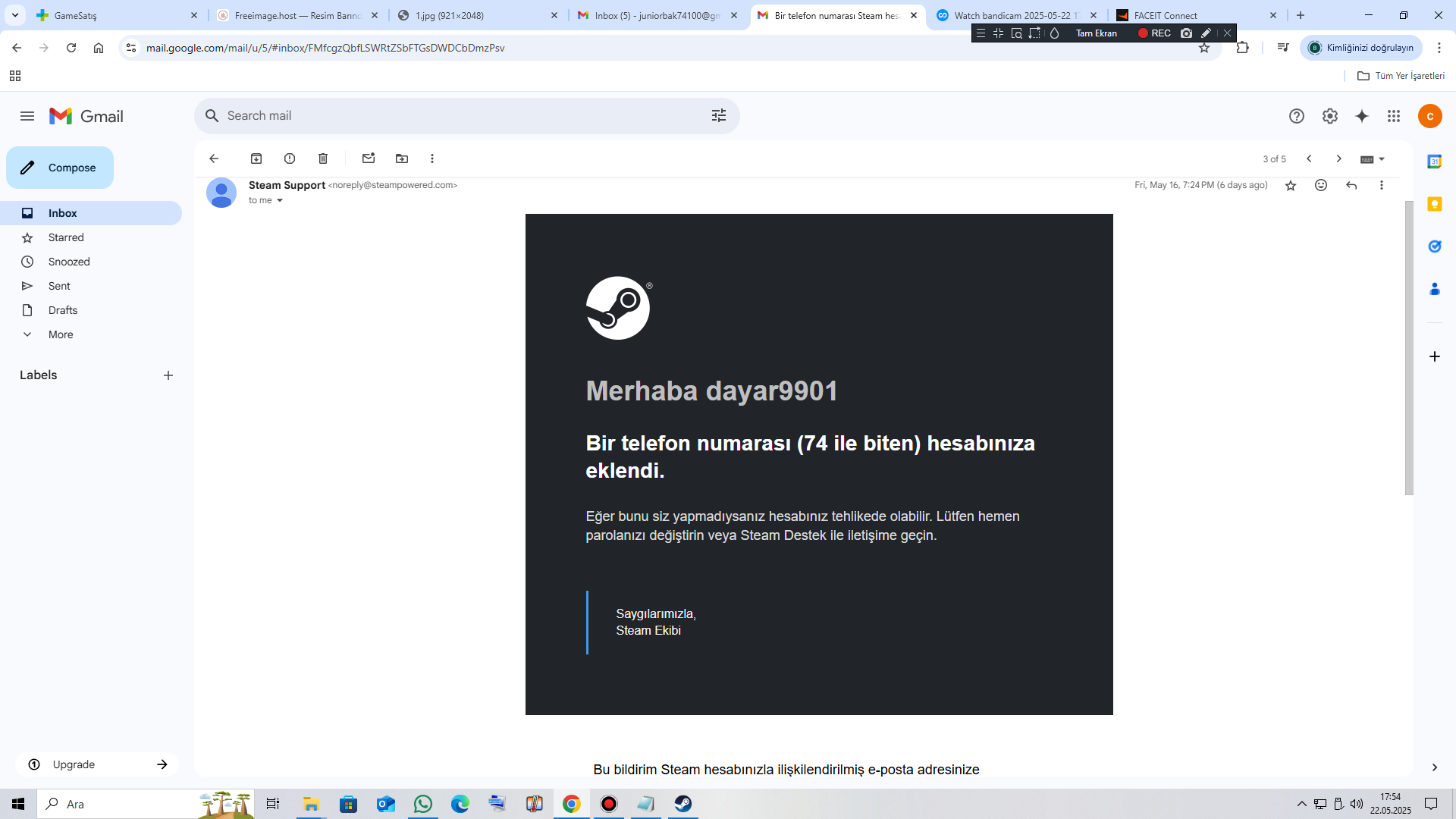Show search options filter icon
The height and width of the screenshot is (819, 1456).
click(x=719, y=115)
